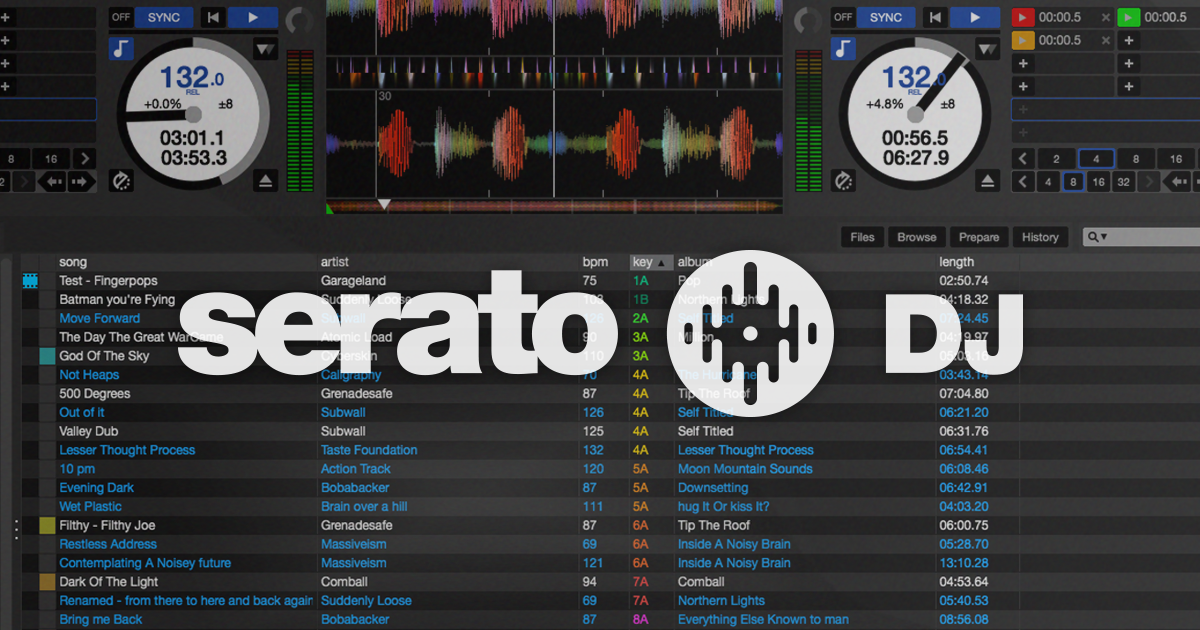Select the blue-outlined loop slot on right deck

(1105, 109)
